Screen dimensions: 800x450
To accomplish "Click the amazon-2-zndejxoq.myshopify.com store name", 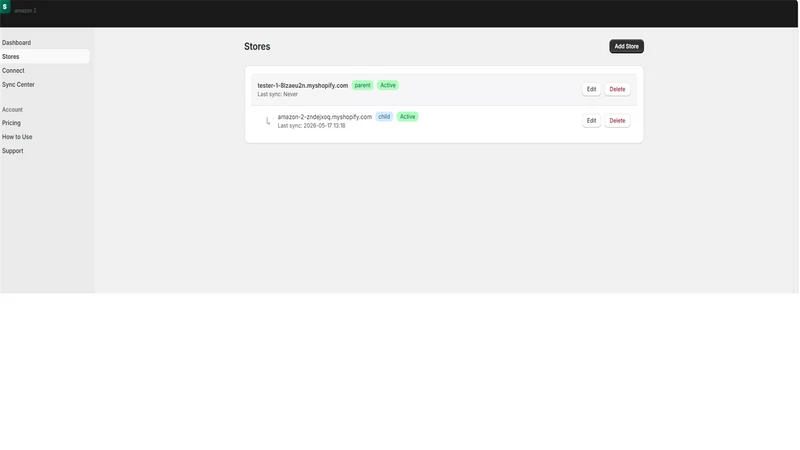I will pos(324,117).
